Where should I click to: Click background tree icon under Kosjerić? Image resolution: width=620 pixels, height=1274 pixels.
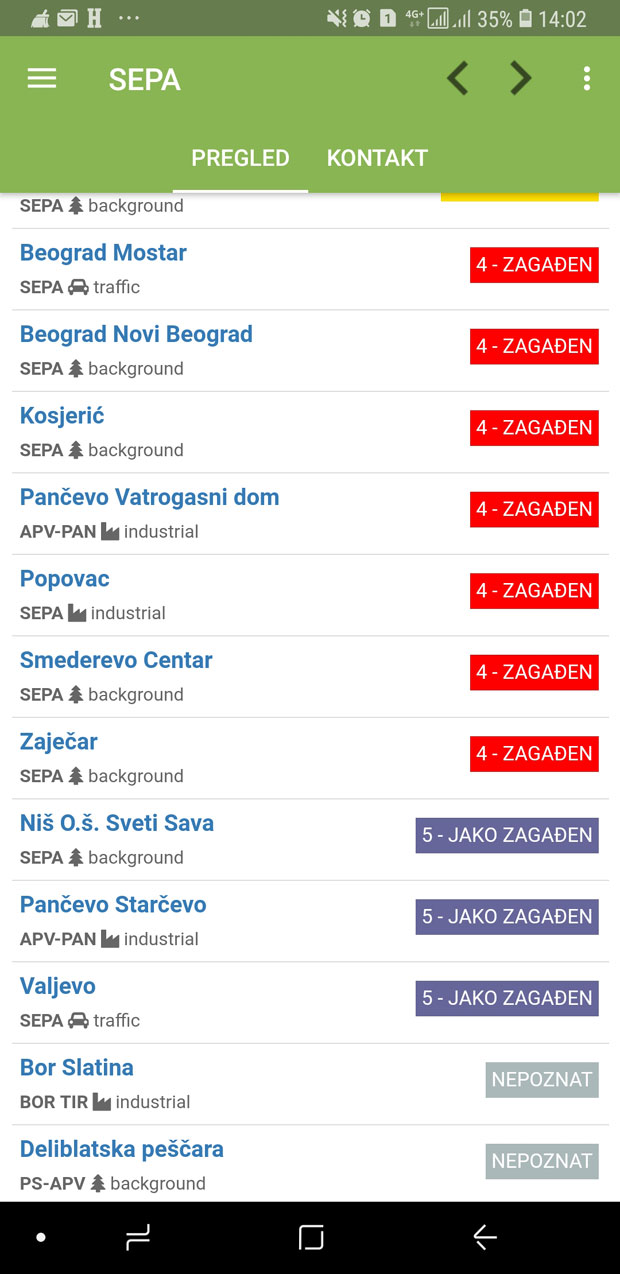point(76,450)
